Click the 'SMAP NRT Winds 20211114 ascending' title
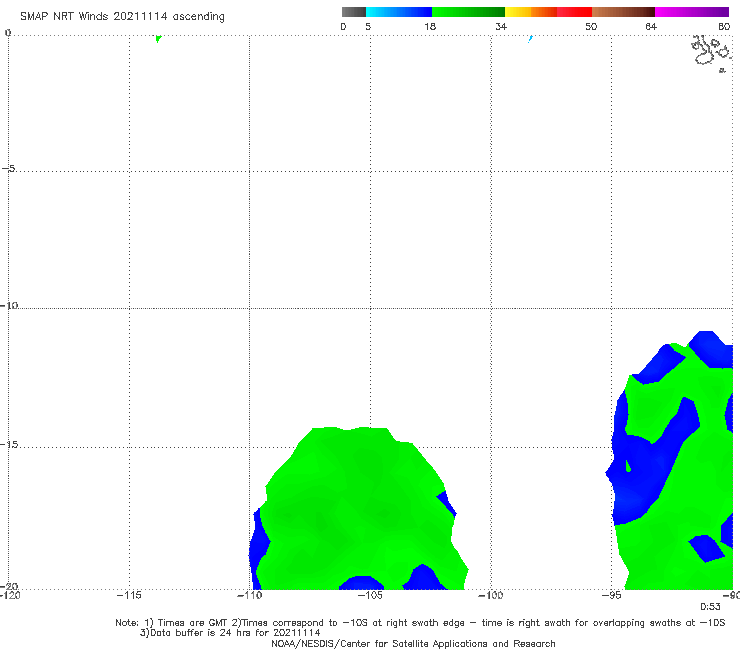740x650 pixels. (122, 17)
